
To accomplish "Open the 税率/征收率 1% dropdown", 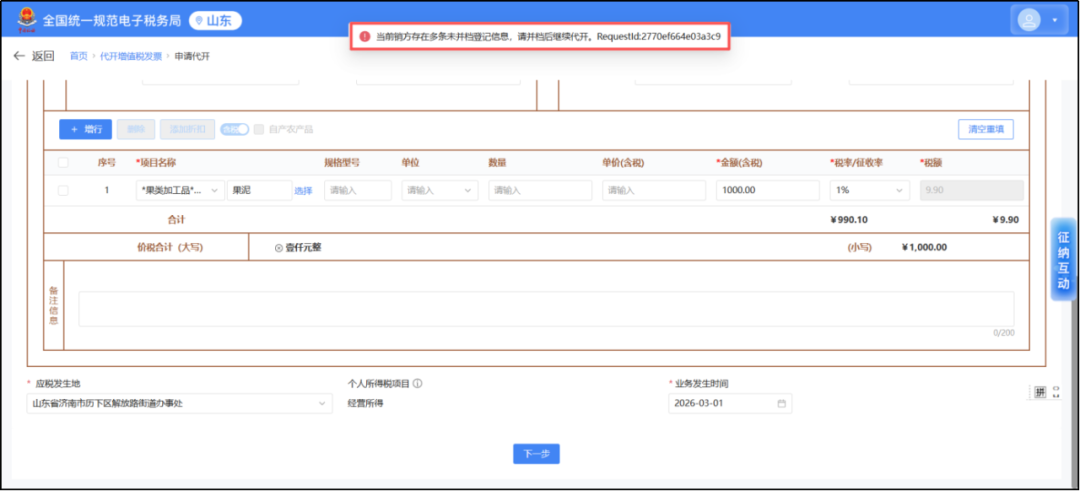I will tap(869, 190).
